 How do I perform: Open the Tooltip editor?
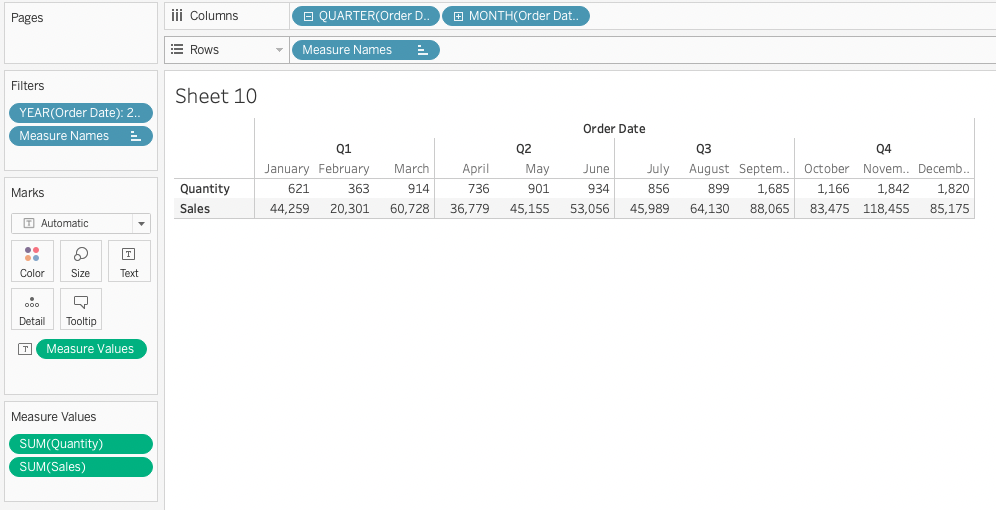click(81, 309)
